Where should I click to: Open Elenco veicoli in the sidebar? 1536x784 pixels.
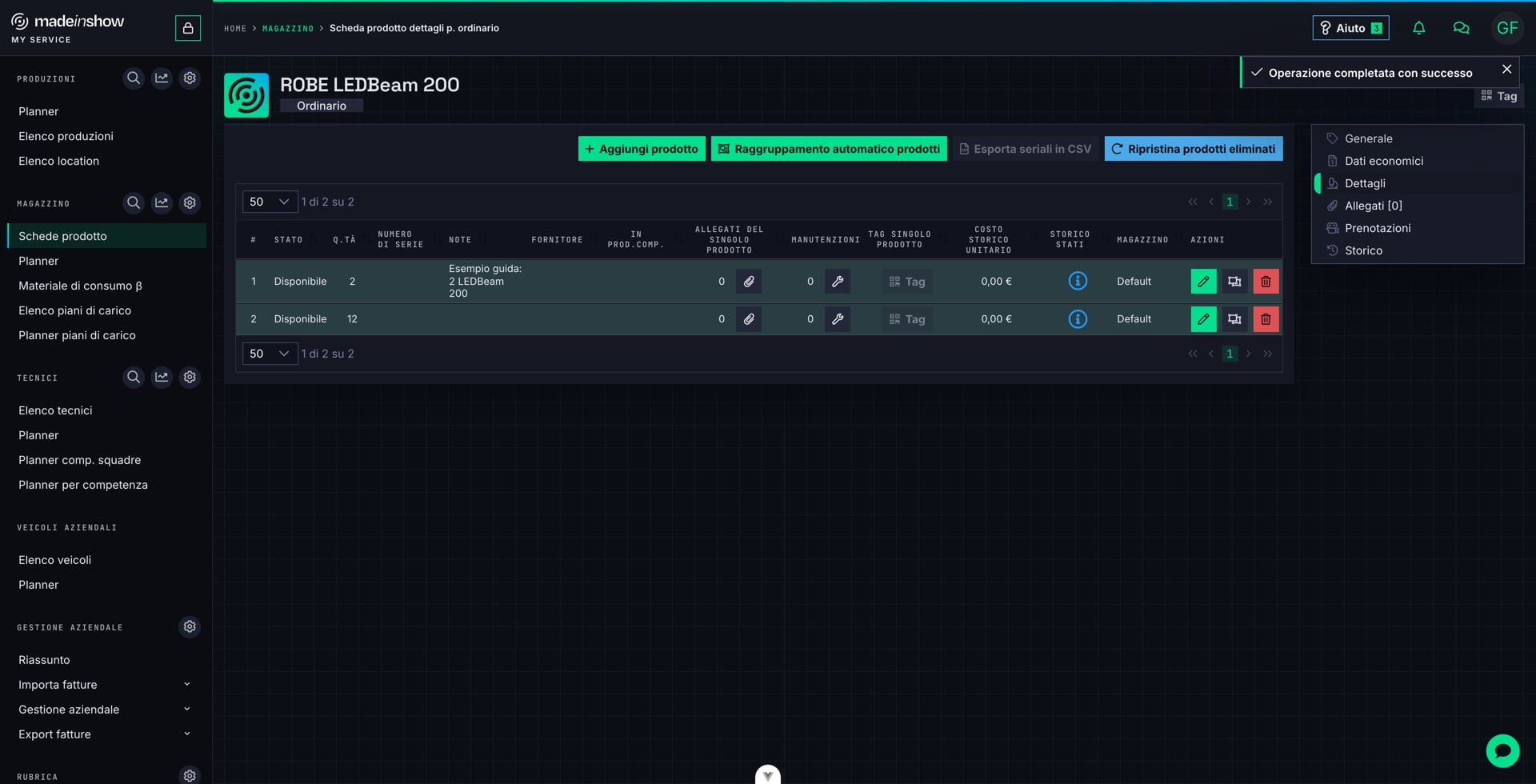(x=54, y=560)
